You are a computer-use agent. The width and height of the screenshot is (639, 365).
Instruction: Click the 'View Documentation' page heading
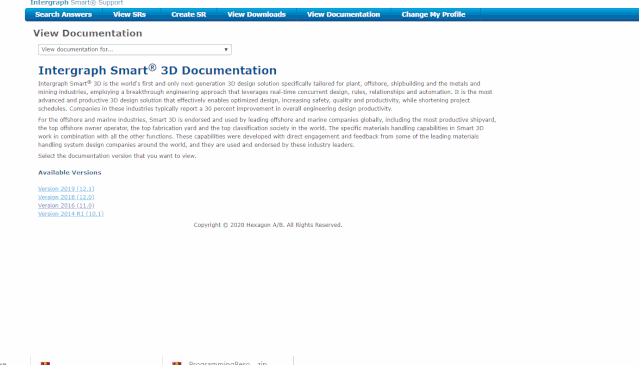point(88,33)
